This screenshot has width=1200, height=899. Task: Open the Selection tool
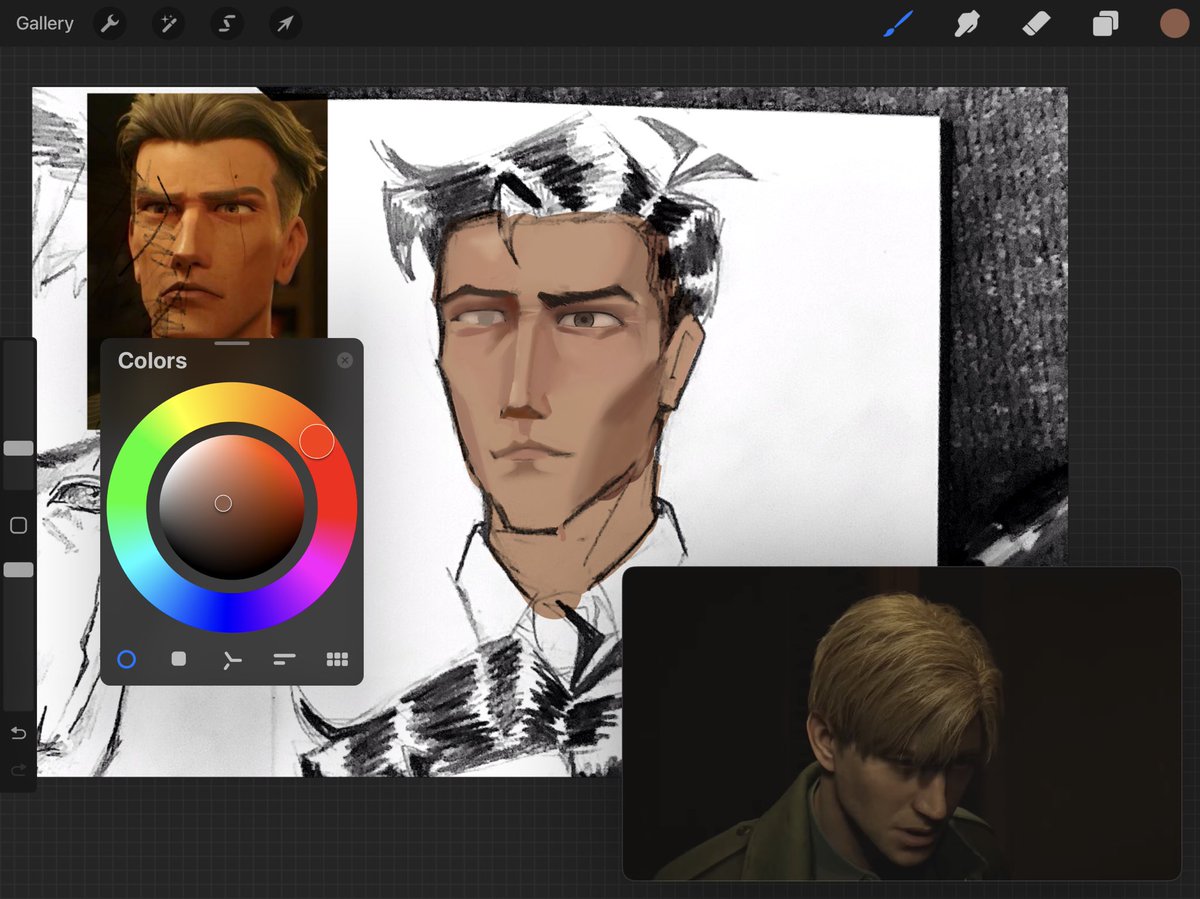click(227, 23)
